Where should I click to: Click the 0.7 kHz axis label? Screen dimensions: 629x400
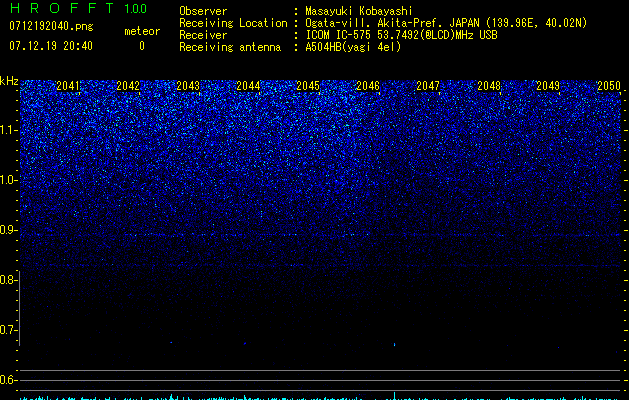(7, 330)
